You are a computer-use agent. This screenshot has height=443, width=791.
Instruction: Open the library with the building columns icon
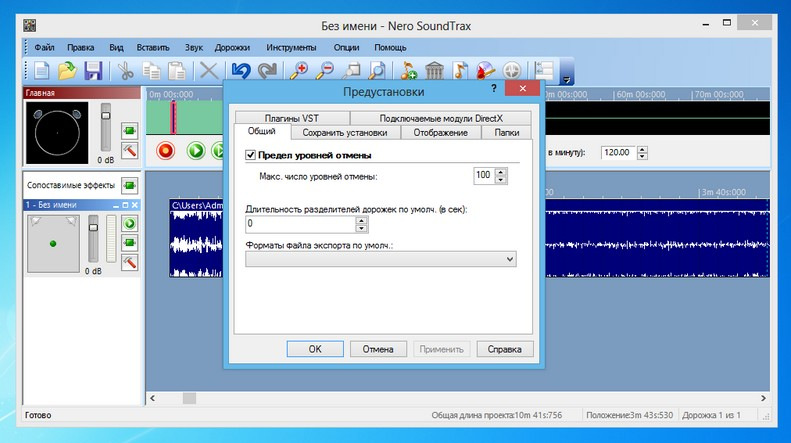coord(434,71)
